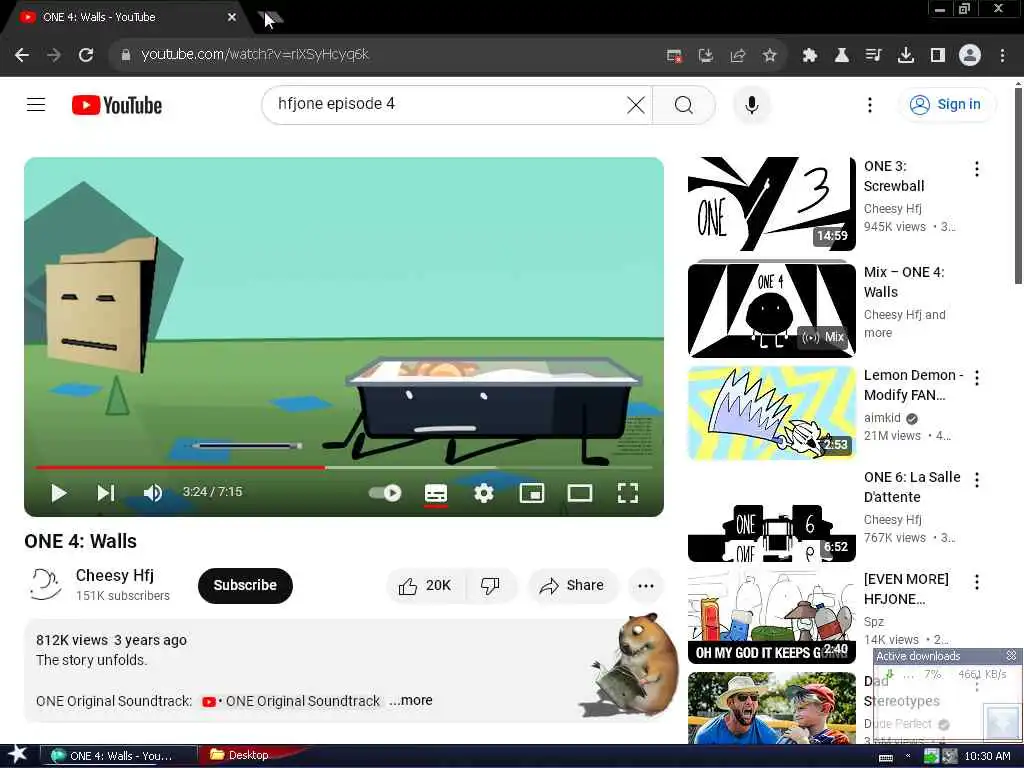Toggle the browser side panel
Image resolution: width=1024 pixels, height=768 pixels.
pos(937,55)
